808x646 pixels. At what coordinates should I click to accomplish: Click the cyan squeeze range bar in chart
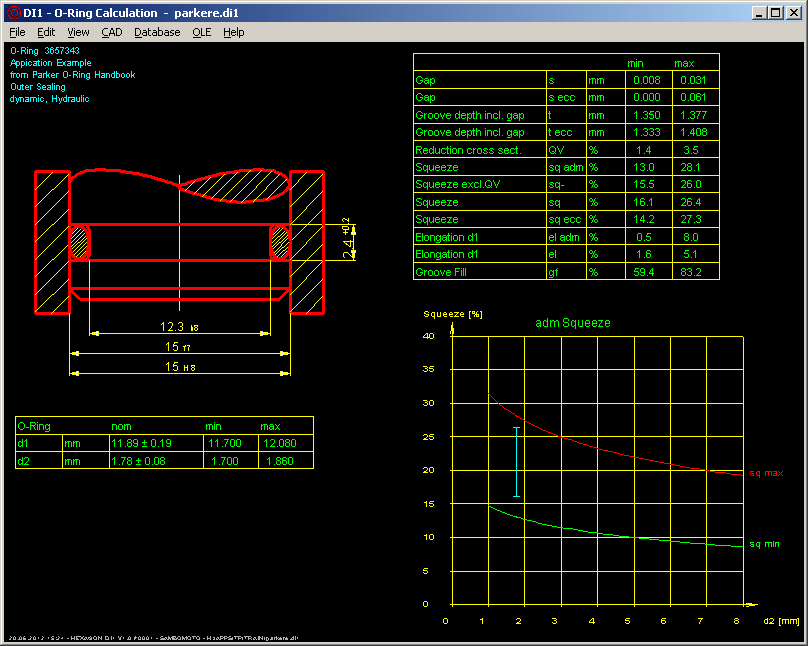(516, 462)
